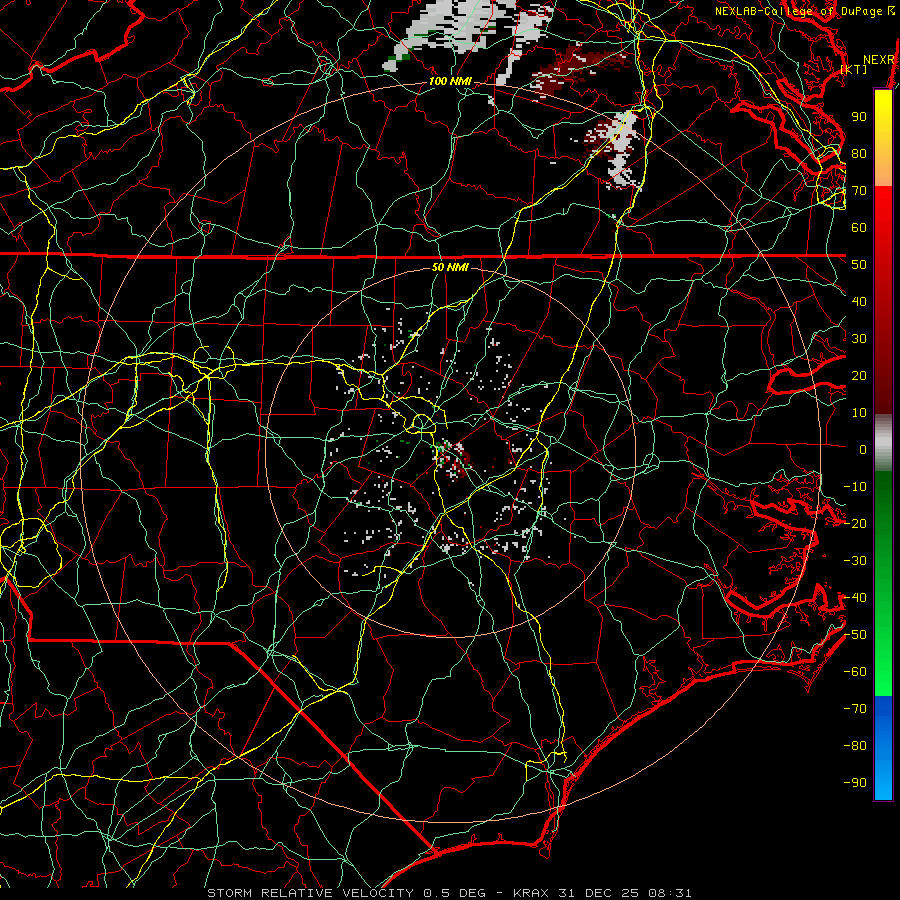Click the NEXR label at the right edge

click(x=879, y=60)
